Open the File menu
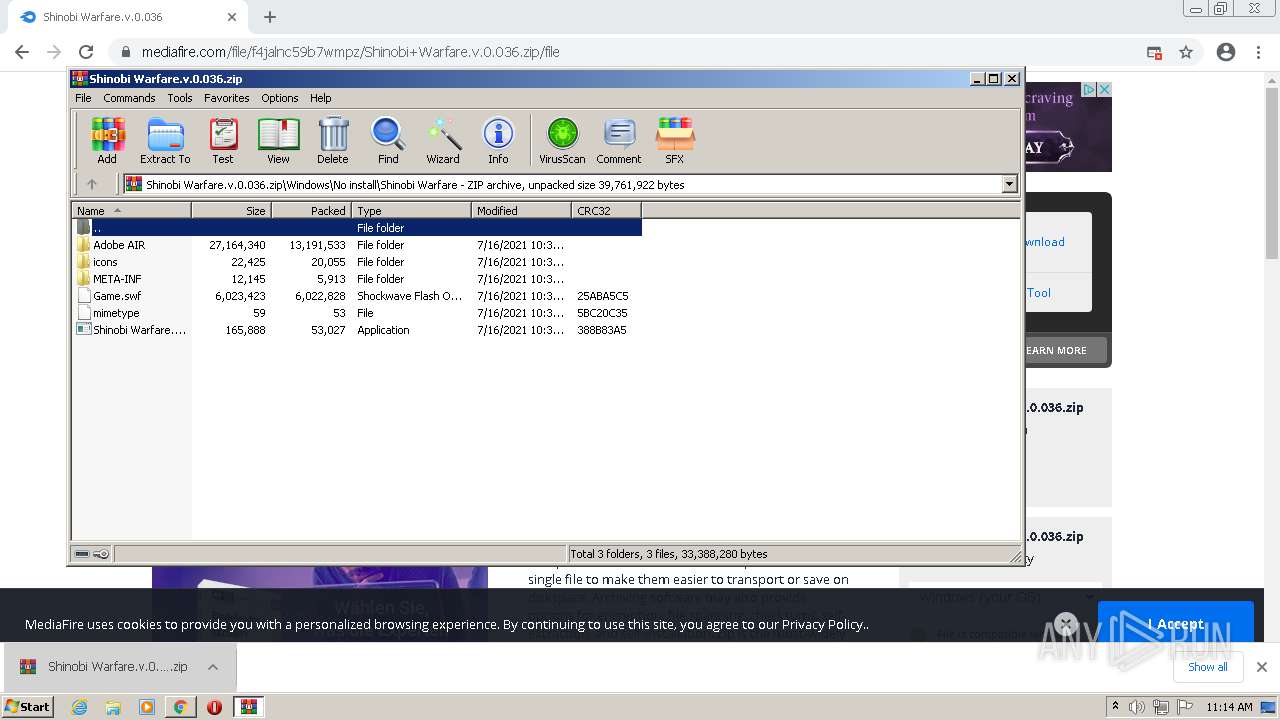Image resolution: width=1280 pixels, height=720 pixels. click(x=83, y=98)
